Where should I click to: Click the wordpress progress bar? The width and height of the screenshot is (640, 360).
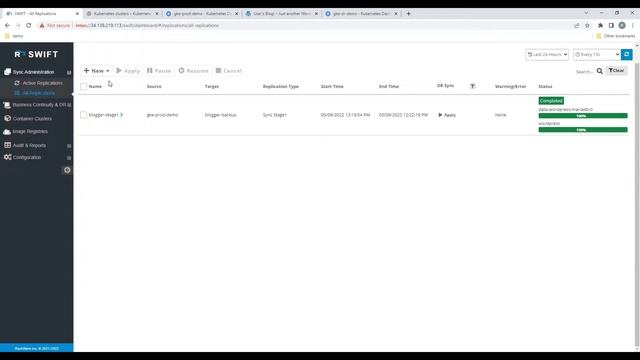pos(583,130)
